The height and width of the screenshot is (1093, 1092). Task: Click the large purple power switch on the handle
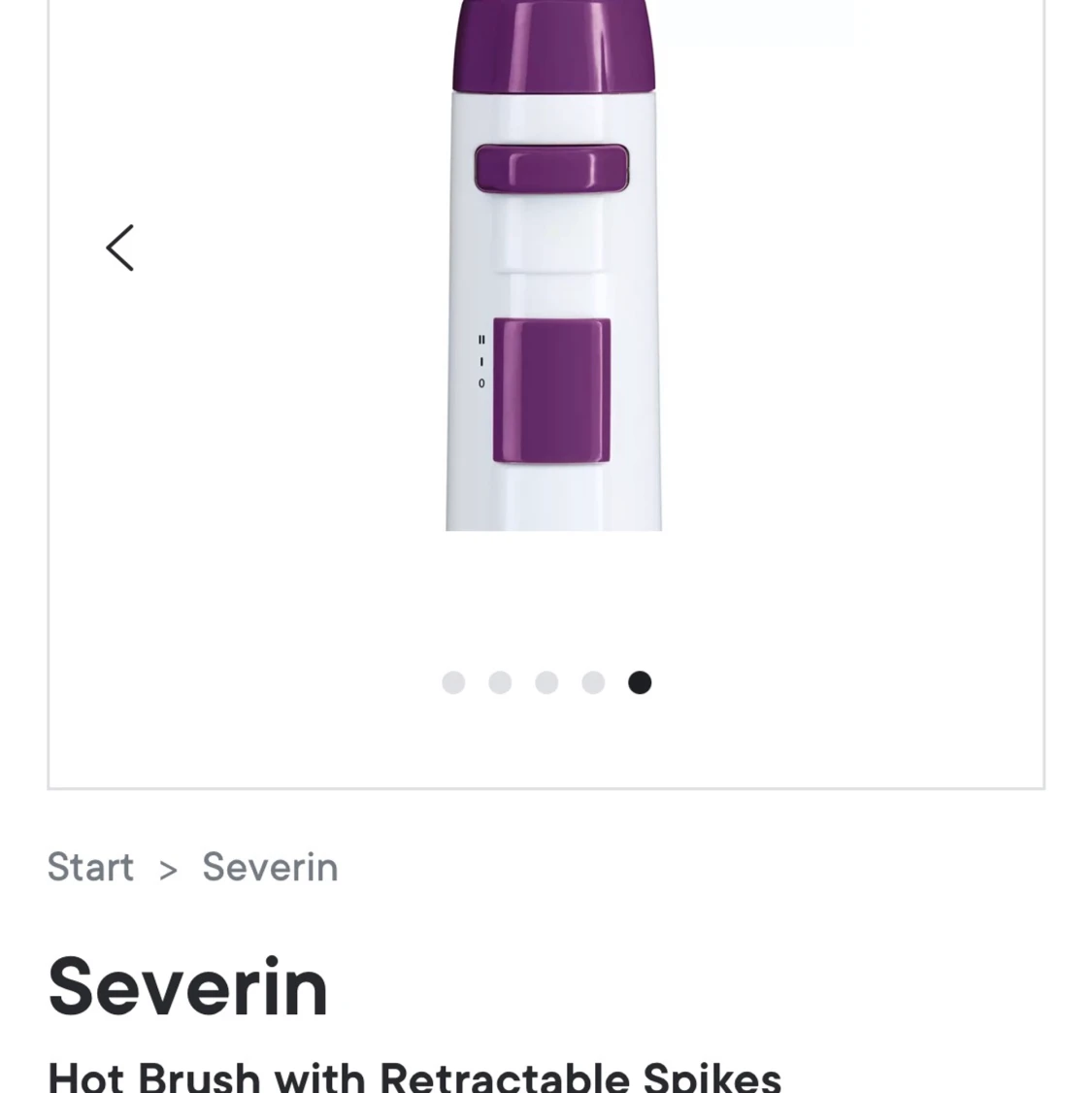pyautogui.click(x=551, y=390)
